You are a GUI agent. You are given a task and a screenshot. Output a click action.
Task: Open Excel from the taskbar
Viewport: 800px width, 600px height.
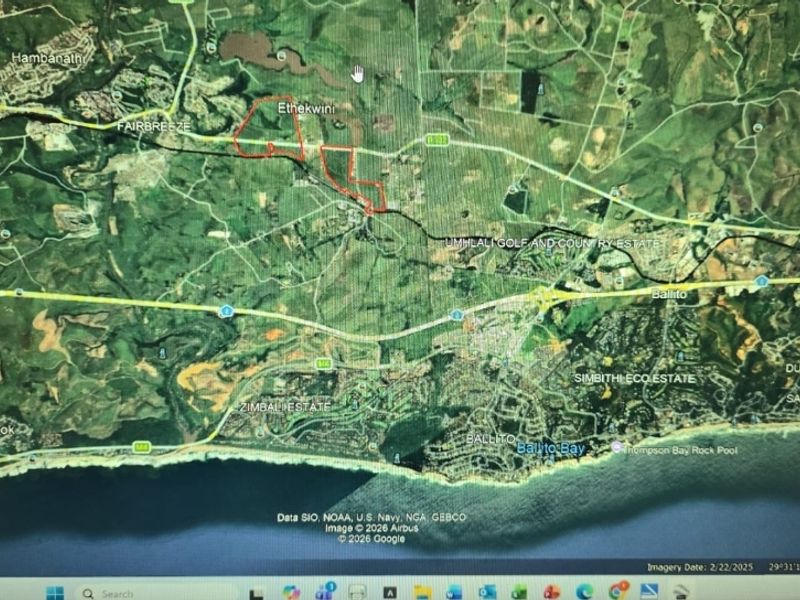click(x=519, y=592)
